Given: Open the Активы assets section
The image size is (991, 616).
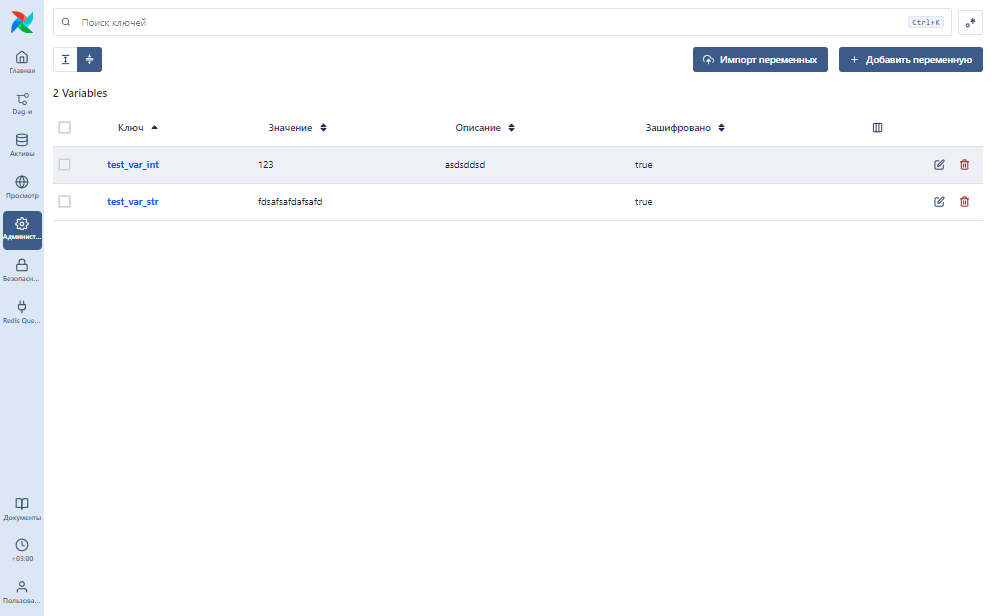Looking at the screenshot, I should (x=22, y=146).
